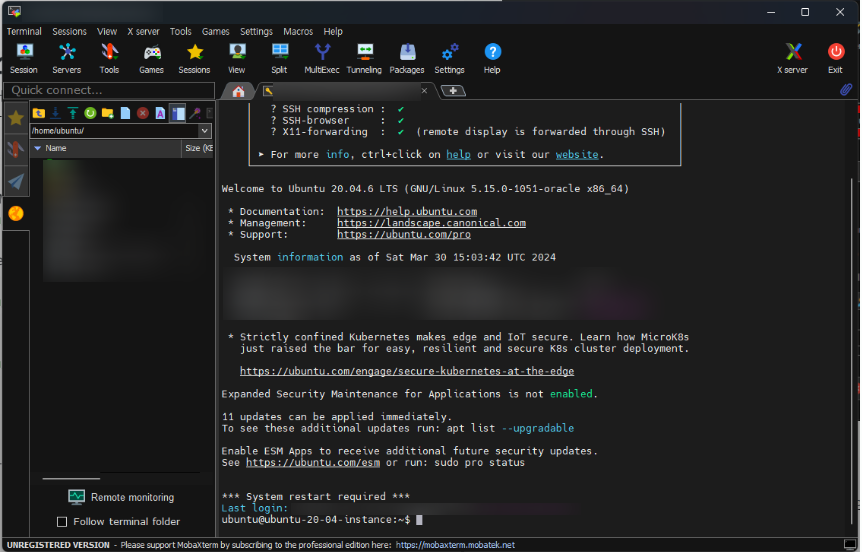Open the secure-kubernetes-at-the-edge link
Image resolution: width=862 pixels, height=552 pixels.
[407, 371]
